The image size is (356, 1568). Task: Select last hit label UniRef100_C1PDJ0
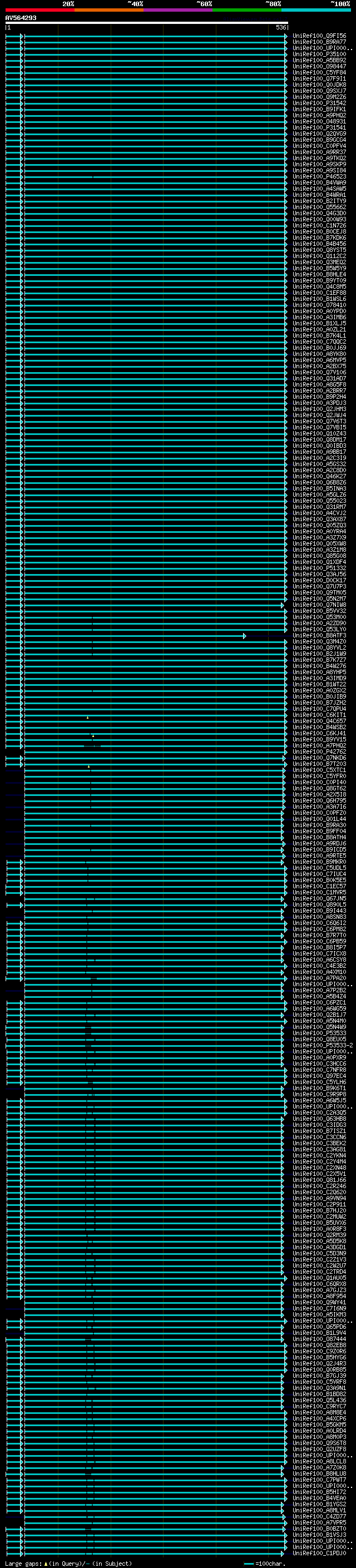319,1553
